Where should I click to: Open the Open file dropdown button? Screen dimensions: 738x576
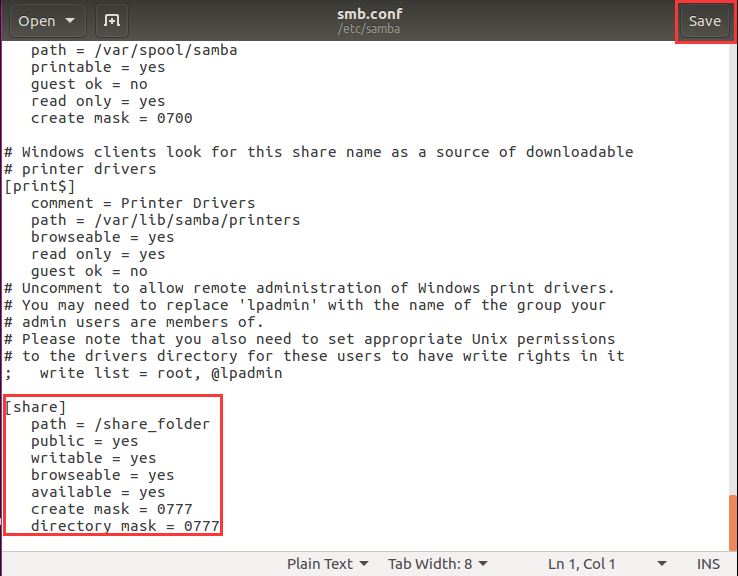coord(46,21)
